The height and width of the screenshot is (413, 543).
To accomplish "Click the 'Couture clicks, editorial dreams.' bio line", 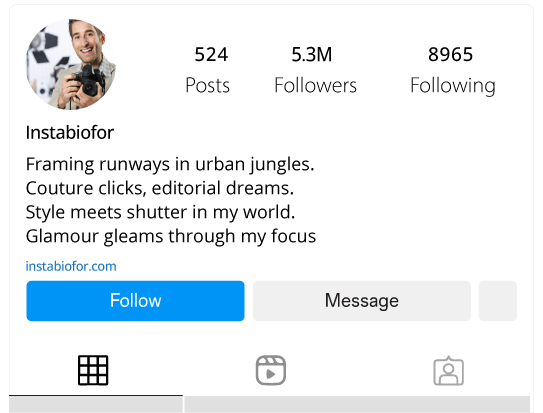I will (x=160, y=188).
